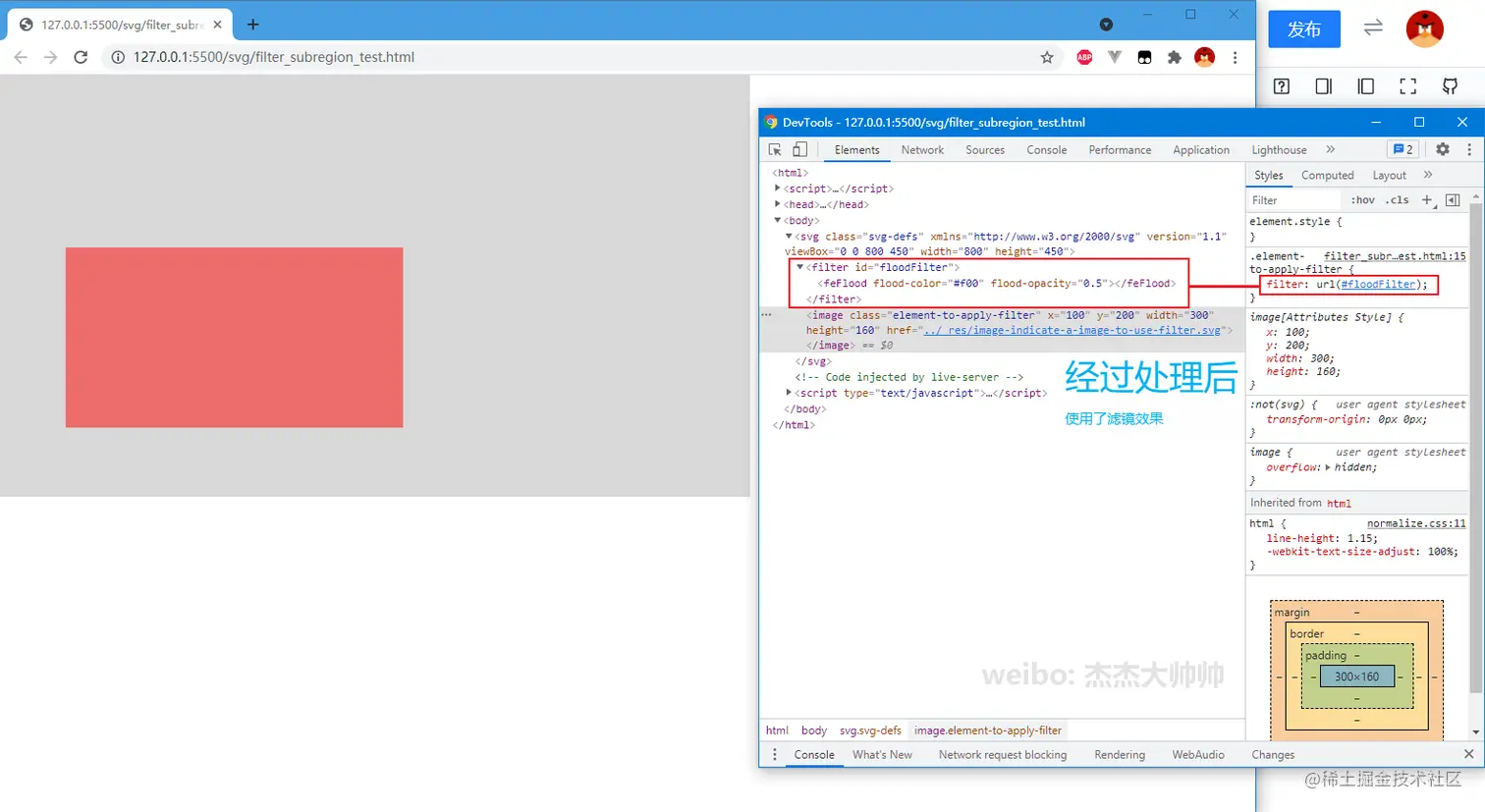Select the Computed sidebar tab

pos(1327,176)
